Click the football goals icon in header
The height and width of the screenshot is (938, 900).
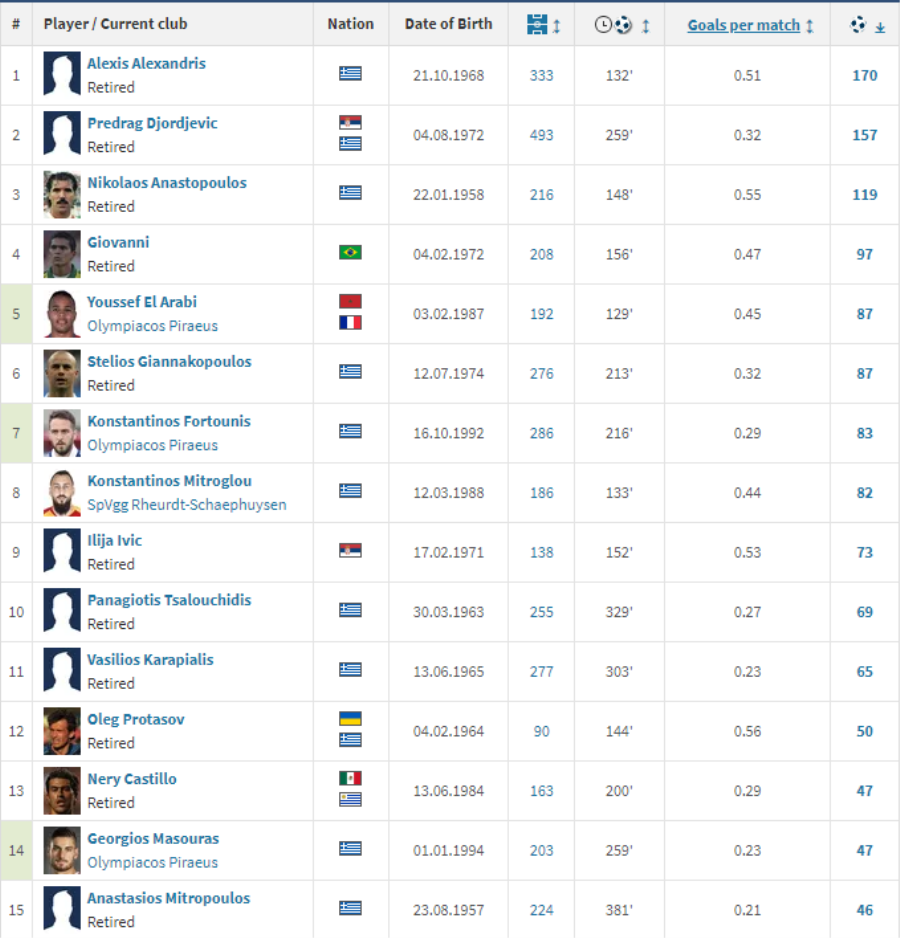coord(858,25)
